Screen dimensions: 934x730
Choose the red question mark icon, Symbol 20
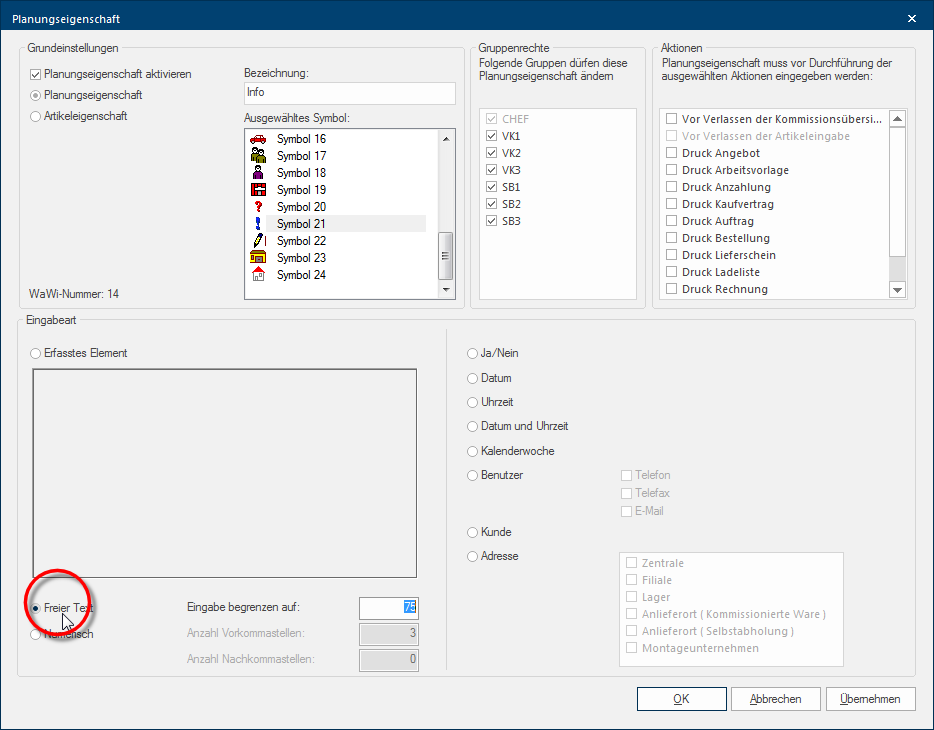258,207
